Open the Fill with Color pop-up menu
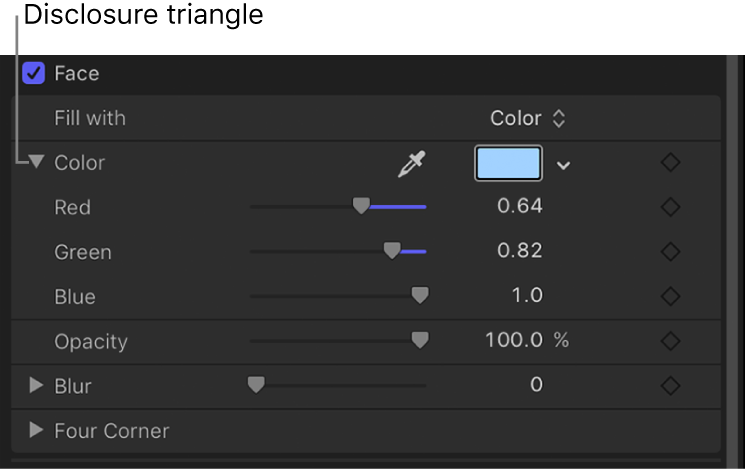Viewport: 747px width, 471px height. pos(527,118)
